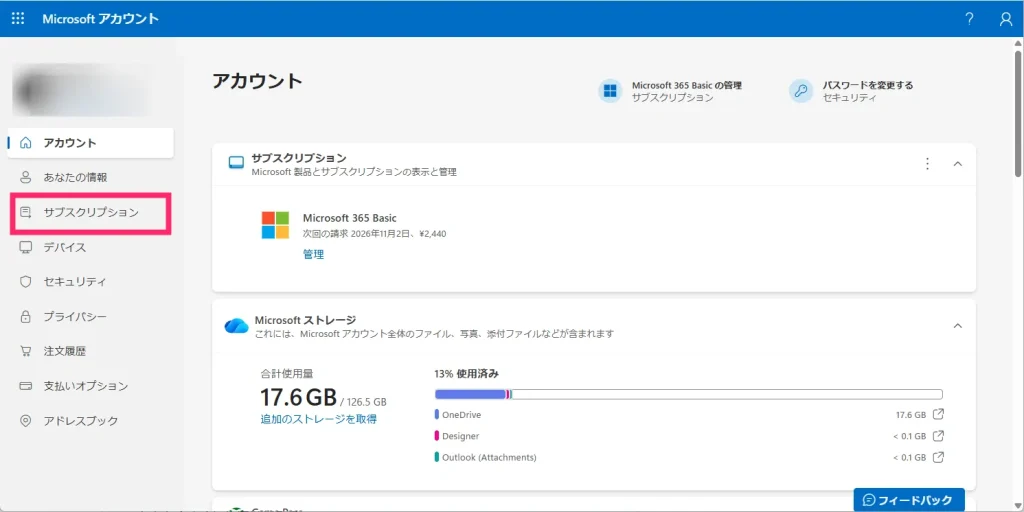
Task: Click the home icon beside アカウント
Action: [25, 143]
